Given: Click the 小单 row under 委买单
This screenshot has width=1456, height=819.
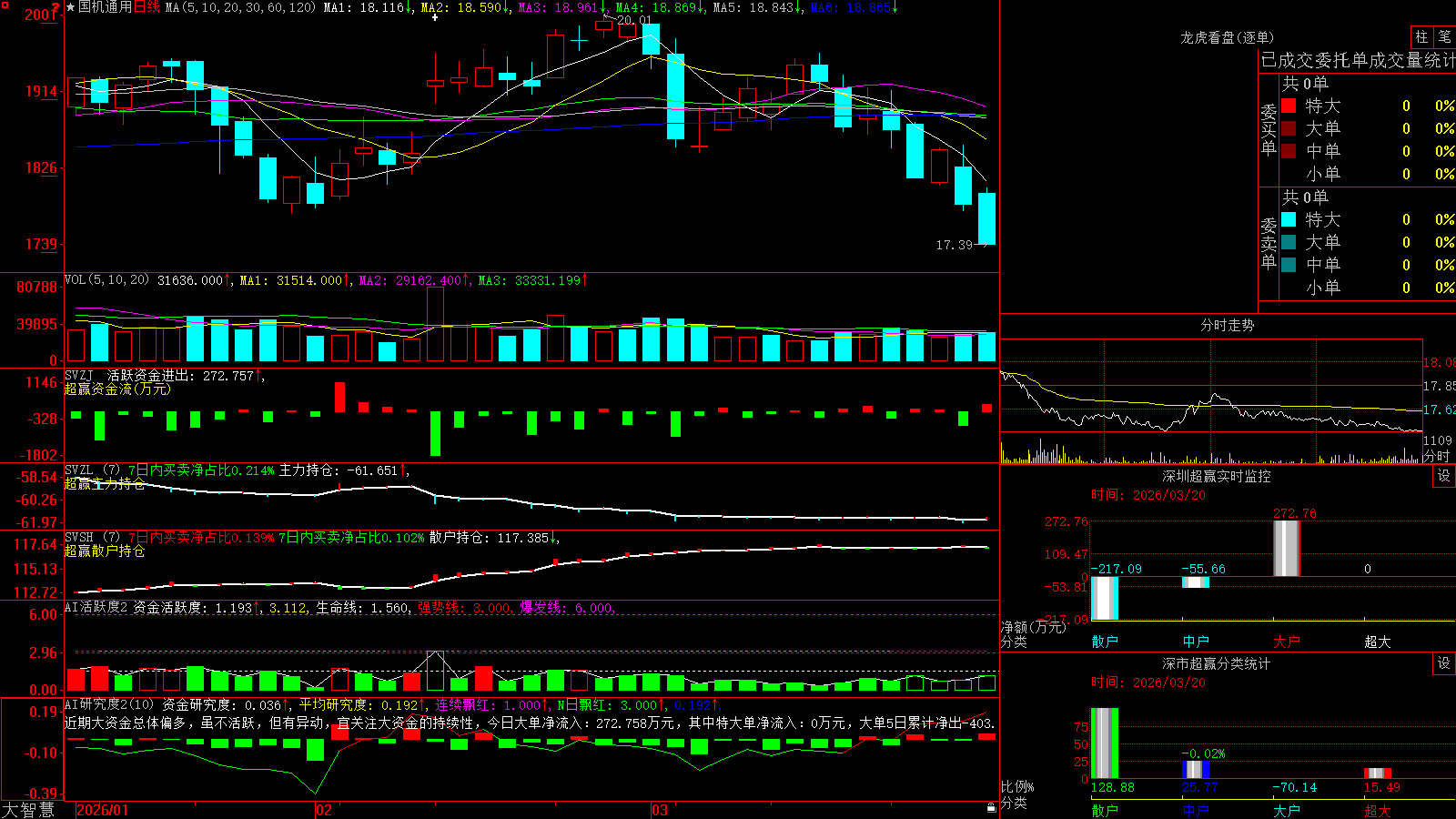Looking at the screenshot, I should pyautogui.click(x=1369, y=174).
